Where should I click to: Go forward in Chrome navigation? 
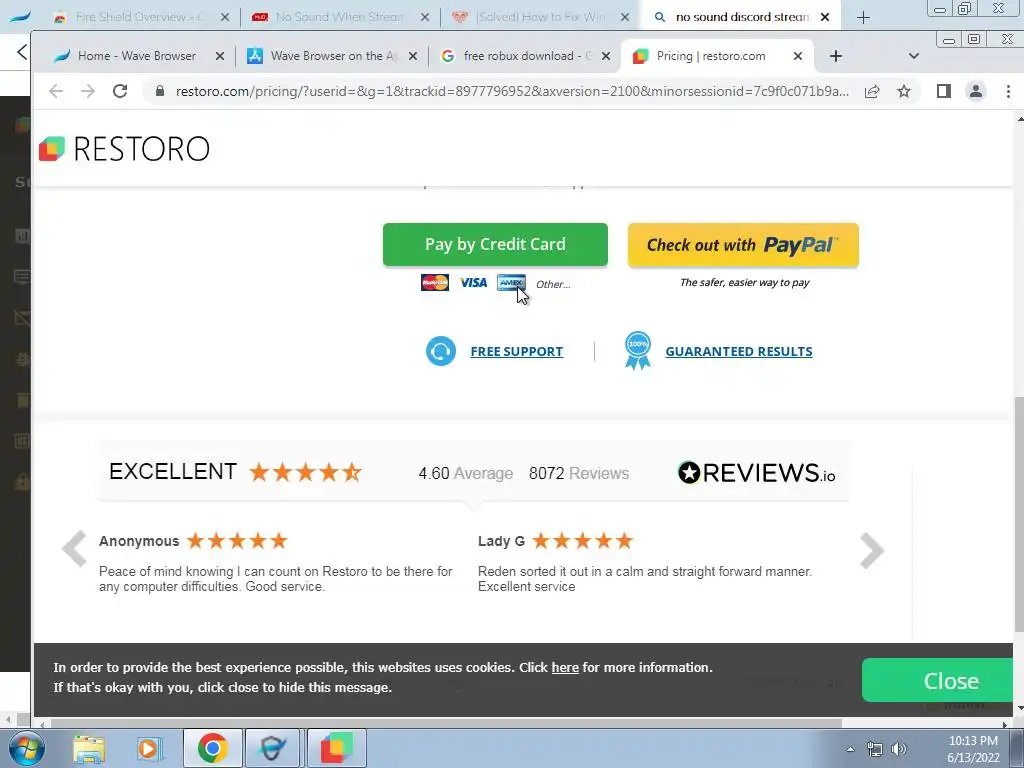[88, 91]
